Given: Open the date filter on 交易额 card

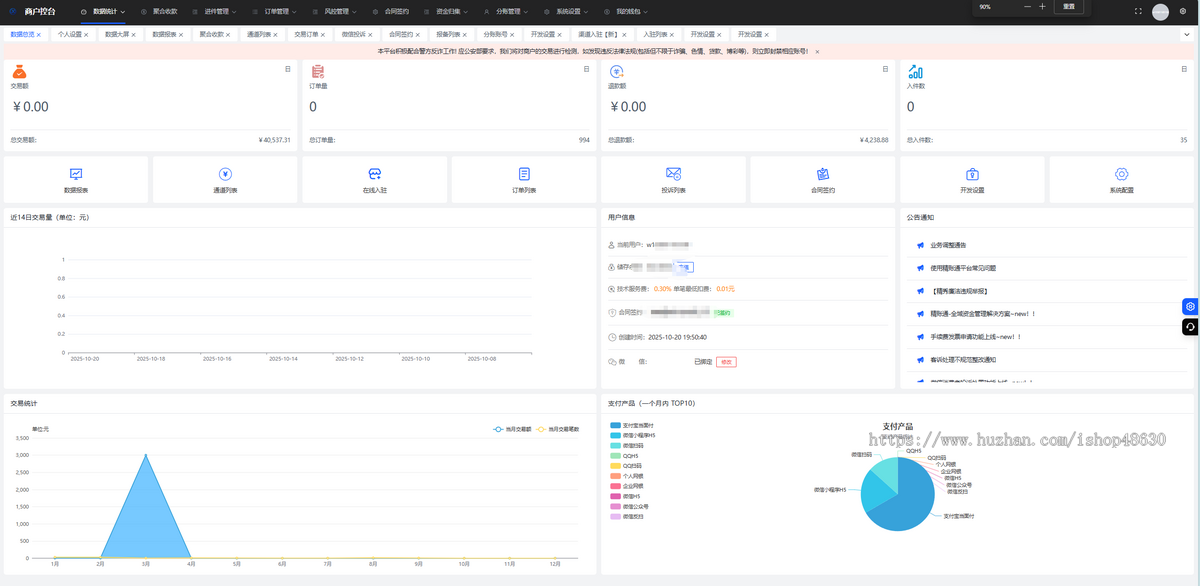Looking at the screenshot, I should [288, 69].
